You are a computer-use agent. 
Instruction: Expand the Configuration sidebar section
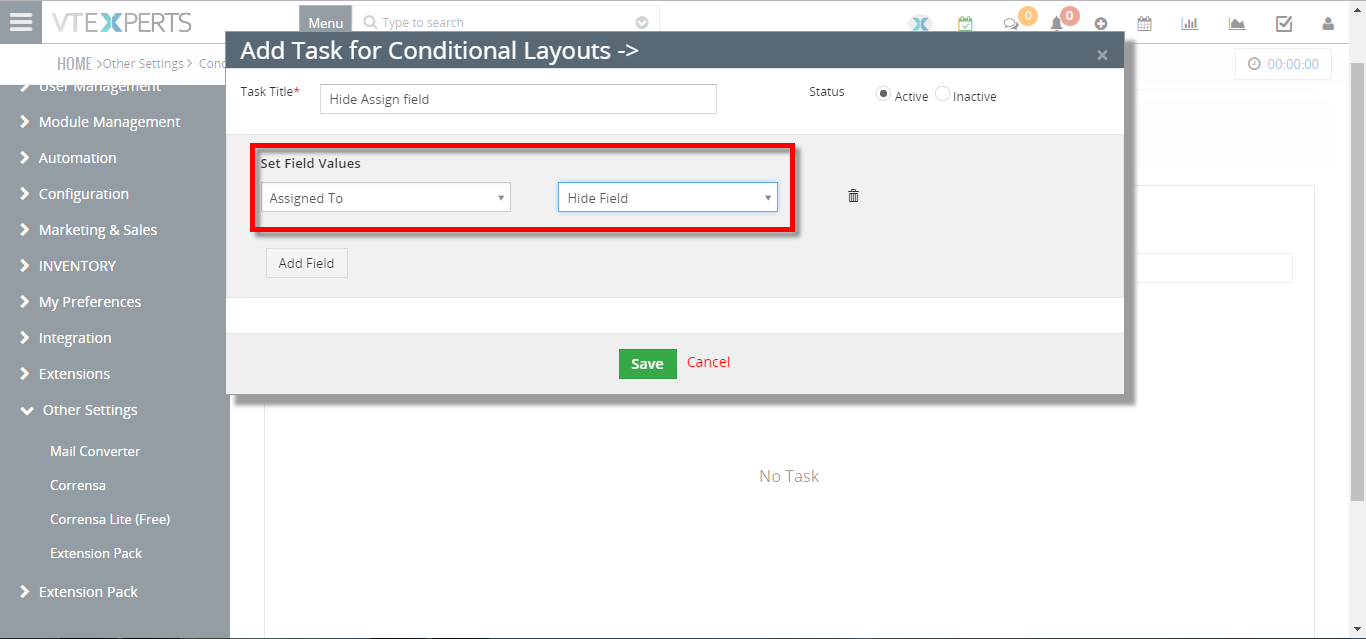74,194
